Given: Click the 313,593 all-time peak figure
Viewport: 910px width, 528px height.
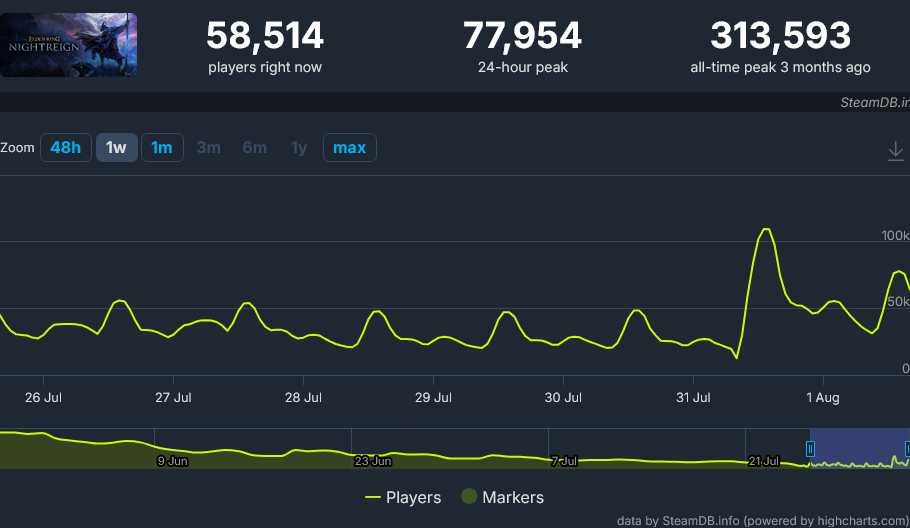Looking at the screenshot, I should (781, 35).
